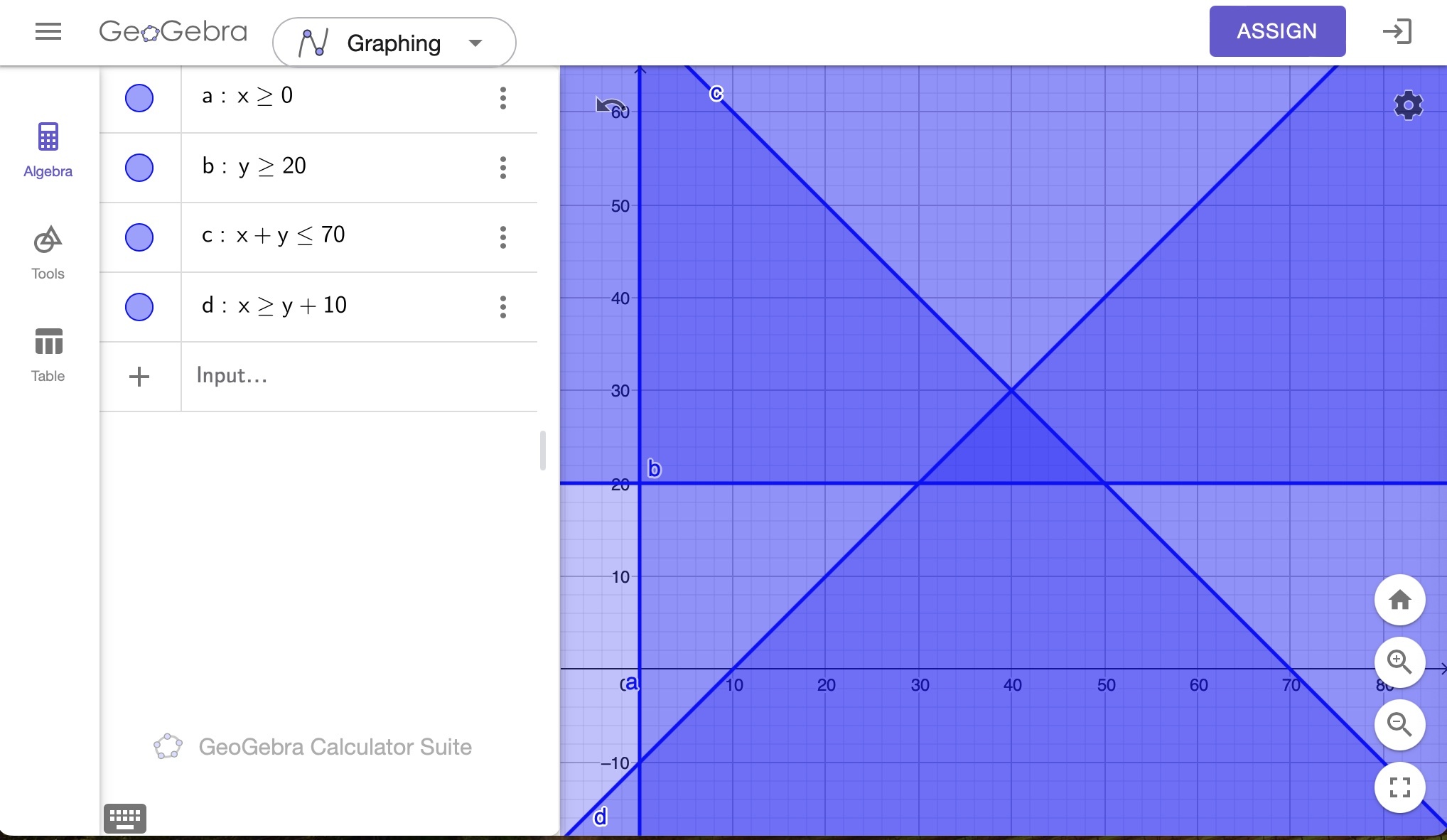Viewport: 1447px width, 840px height.
Task: Toggle visibility of b: y ≥ 20
Action: [x=139, y=168]
